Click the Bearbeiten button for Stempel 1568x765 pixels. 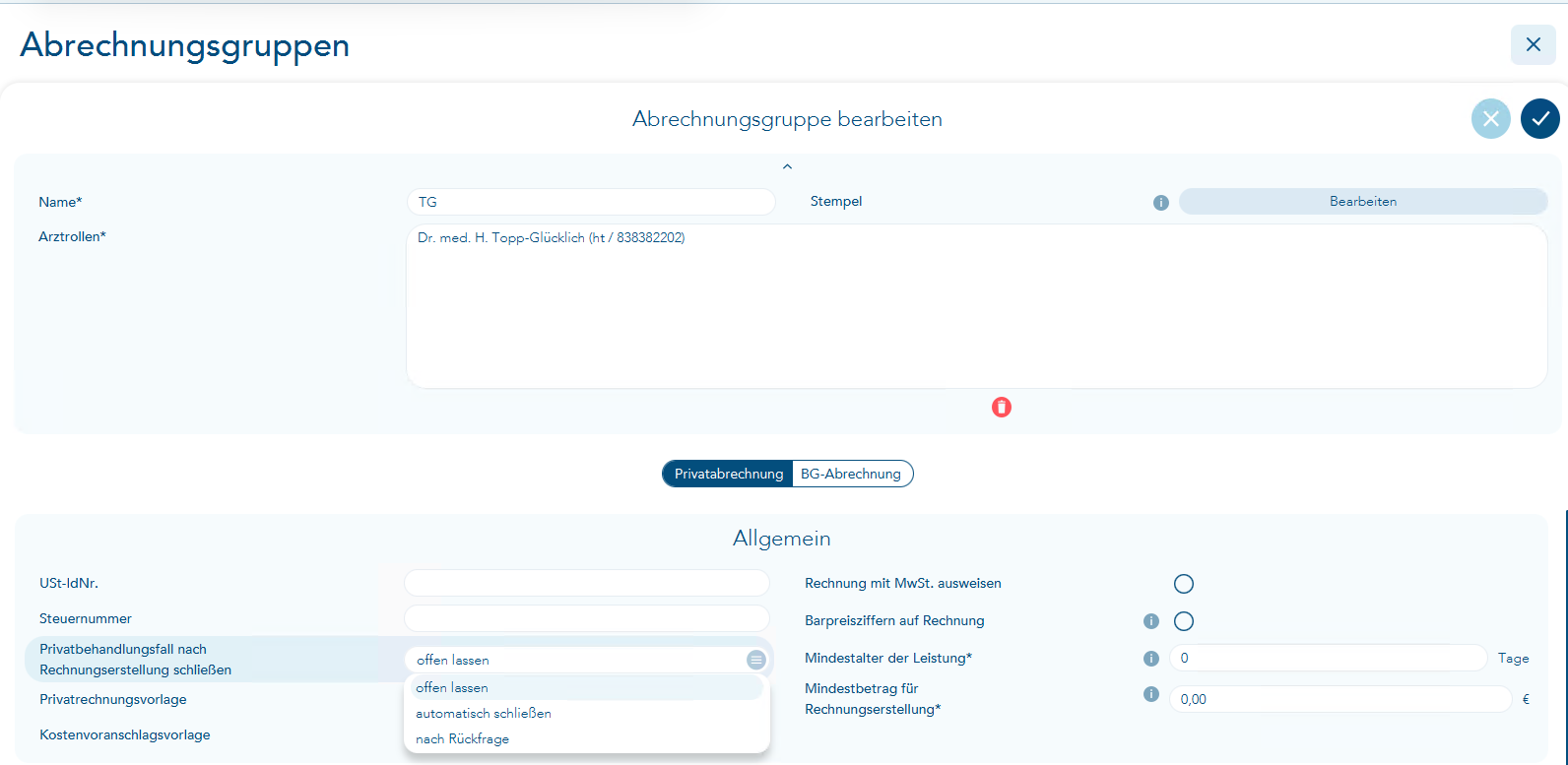point(1362,202)
